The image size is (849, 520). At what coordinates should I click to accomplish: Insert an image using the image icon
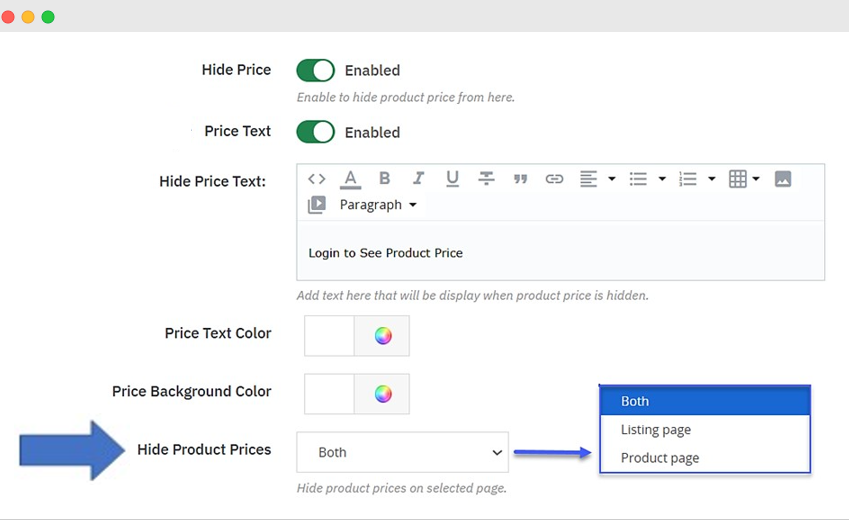point(783,179)
